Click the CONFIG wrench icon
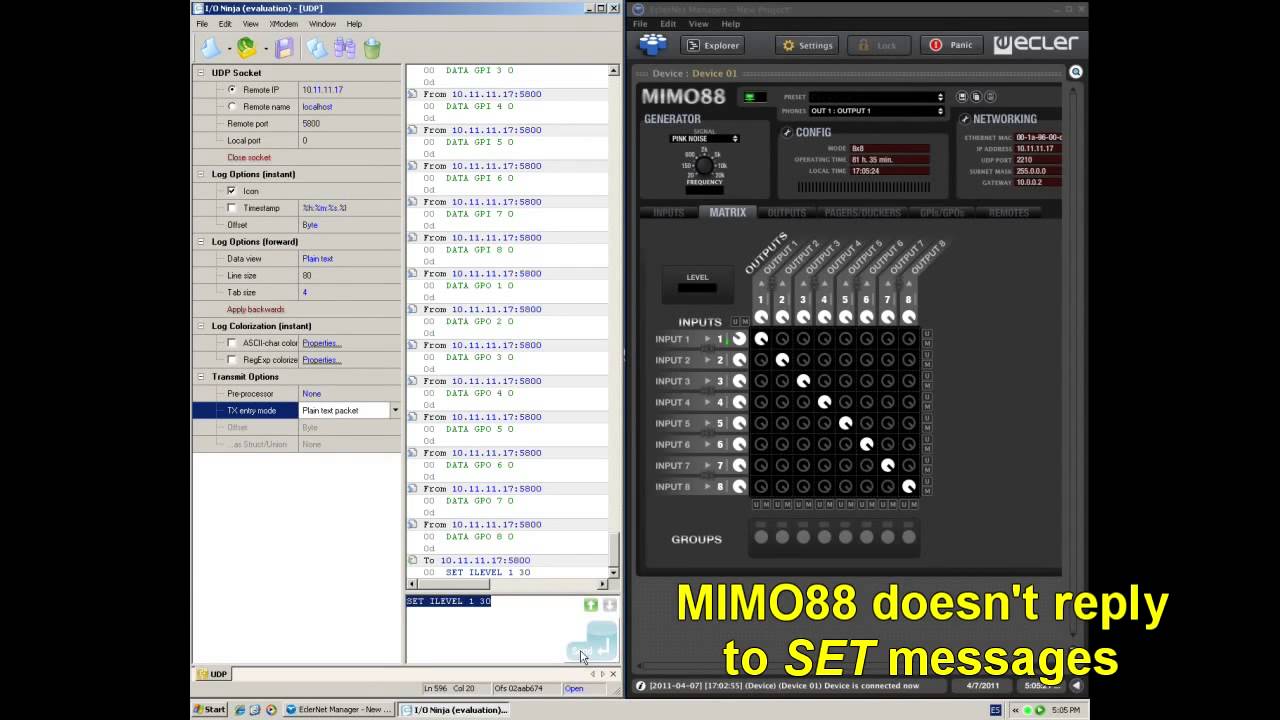The image size is (1280, 720). [x=787, y=132]
